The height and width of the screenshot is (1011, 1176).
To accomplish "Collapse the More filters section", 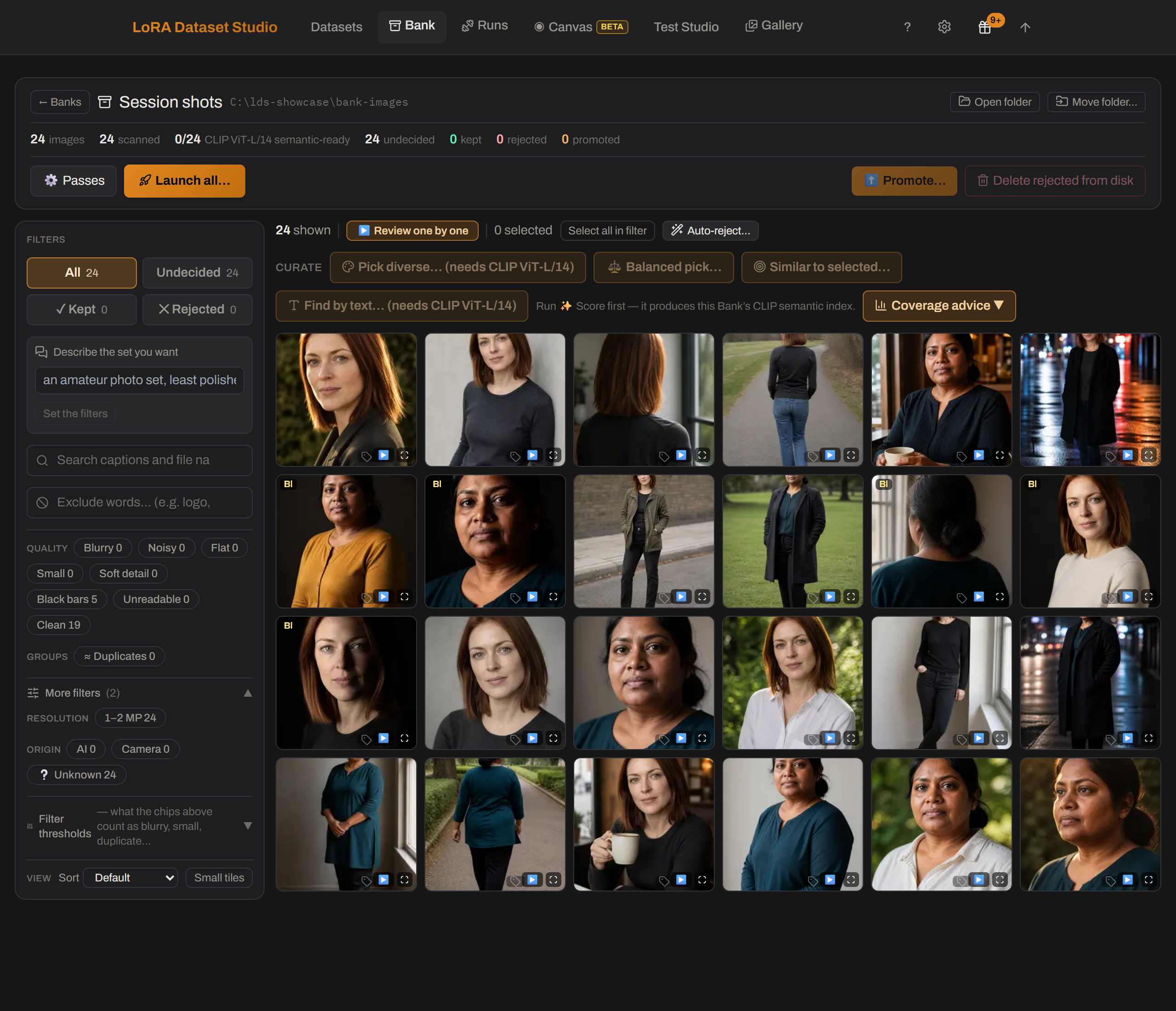I will point(140,693).
